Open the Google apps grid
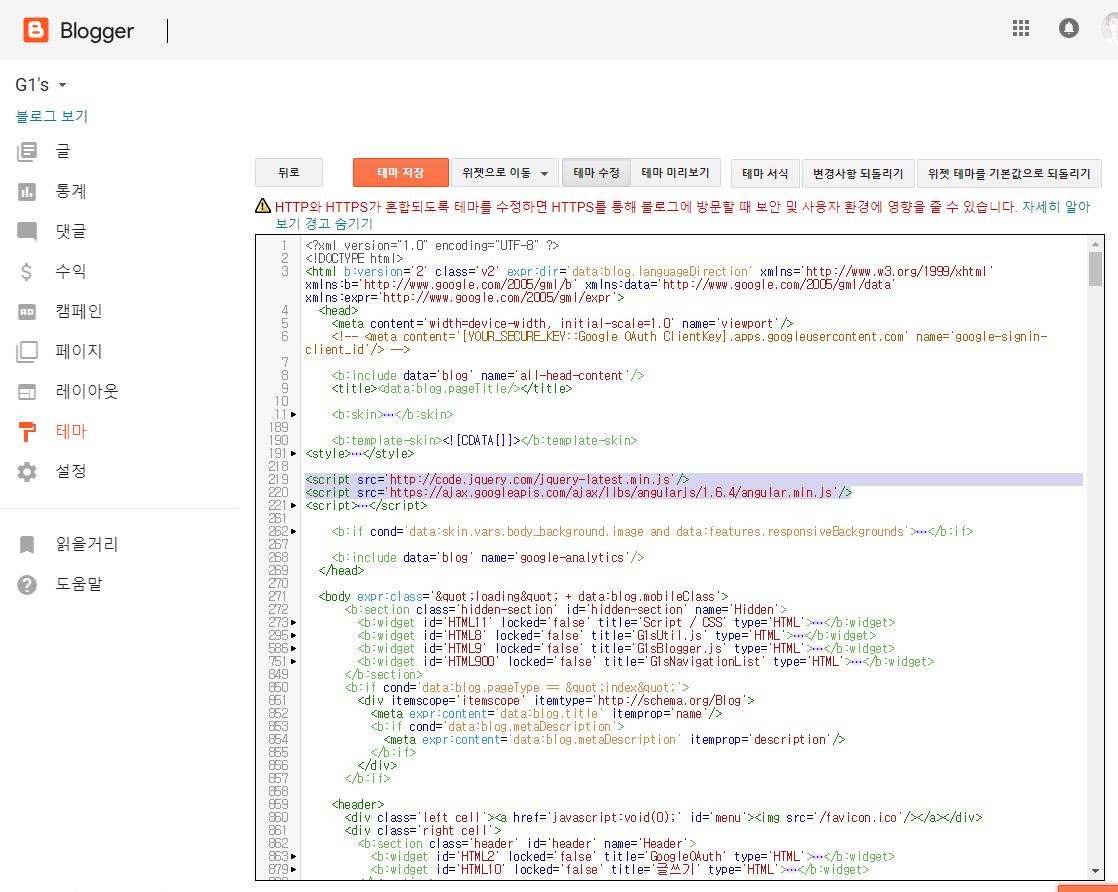Viewport: 1118px width, 892px height. (x=1021, y=29)
